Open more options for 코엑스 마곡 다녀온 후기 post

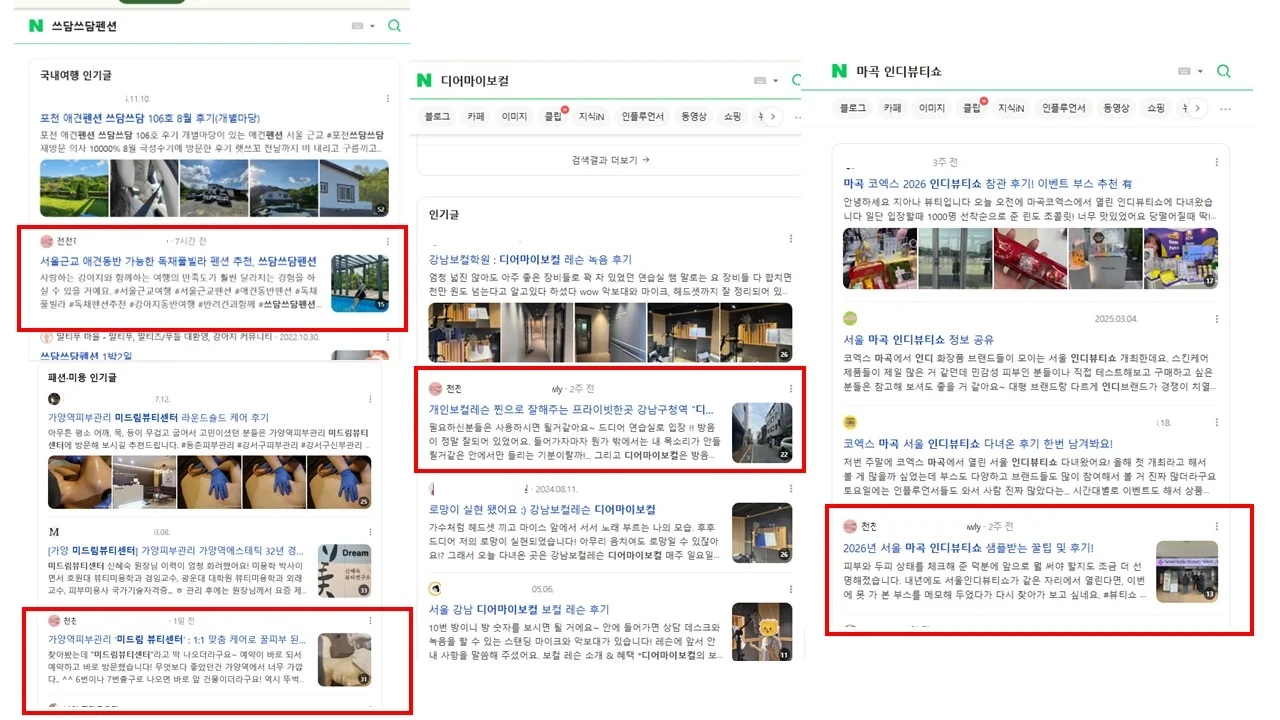1217,422
